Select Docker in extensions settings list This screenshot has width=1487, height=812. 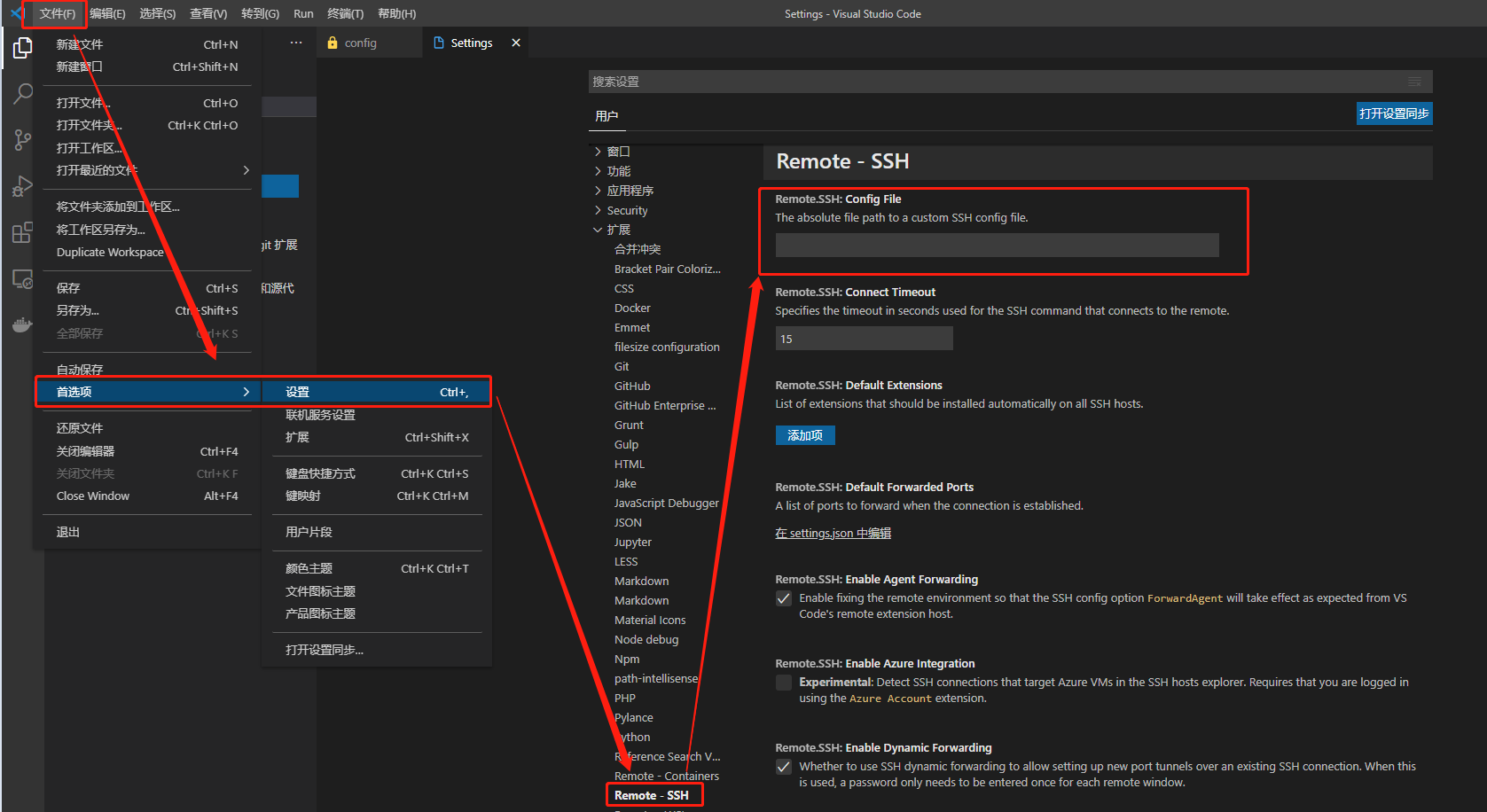[x=632, y=308]
